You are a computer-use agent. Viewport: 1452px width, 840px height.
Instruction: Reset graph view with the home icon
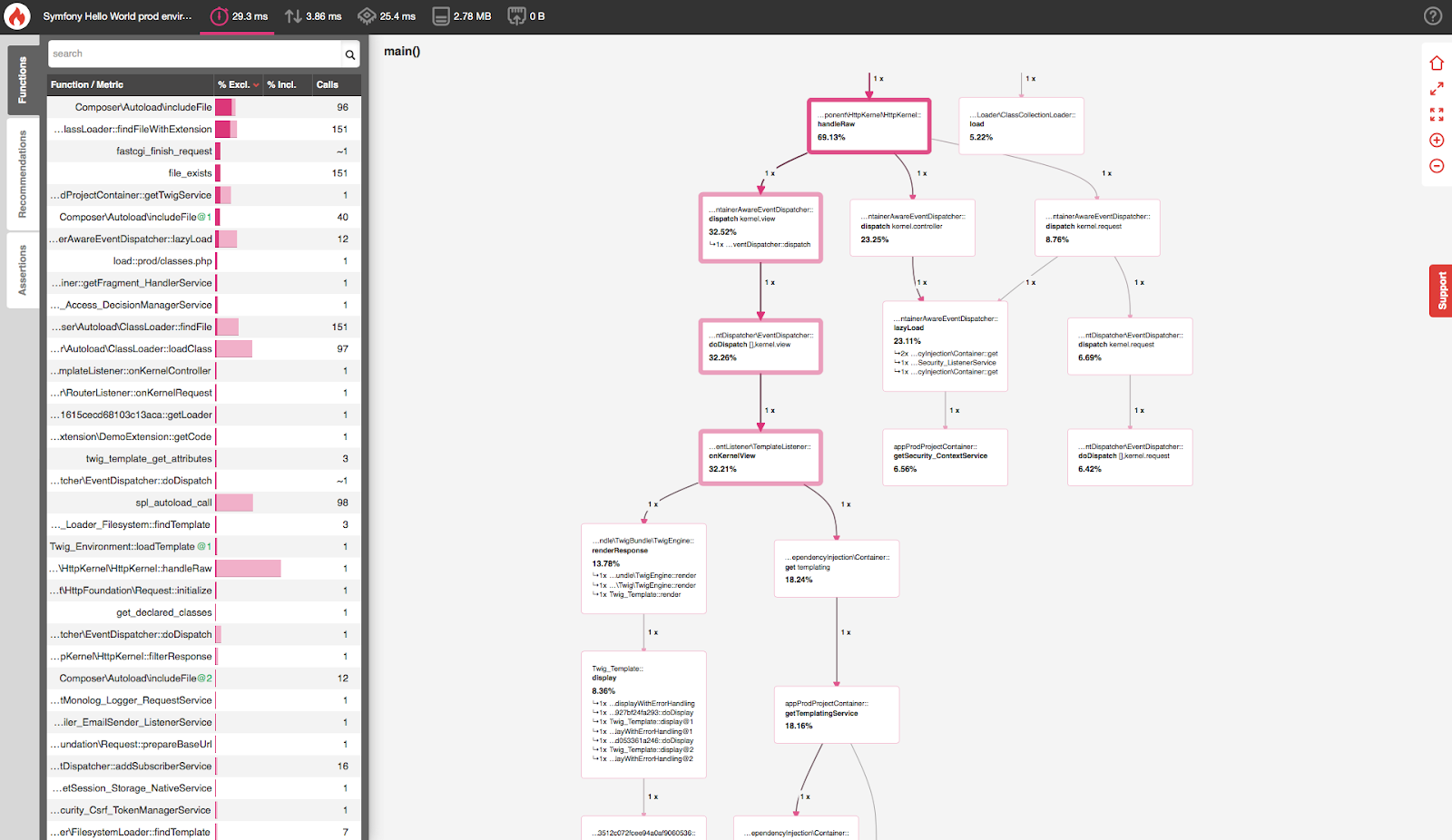pyautogui.click(x=1437, y=63)
